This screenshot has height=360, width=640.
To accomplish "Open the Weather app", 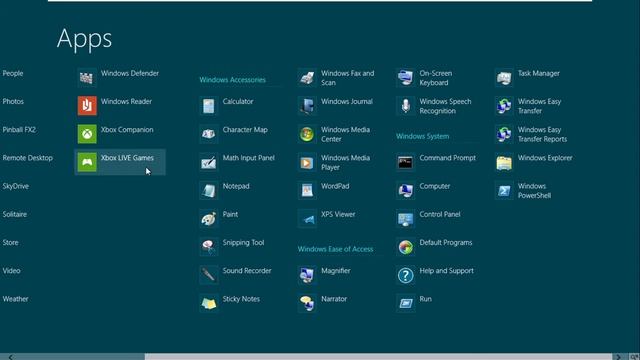I will (x=16, y=299).
